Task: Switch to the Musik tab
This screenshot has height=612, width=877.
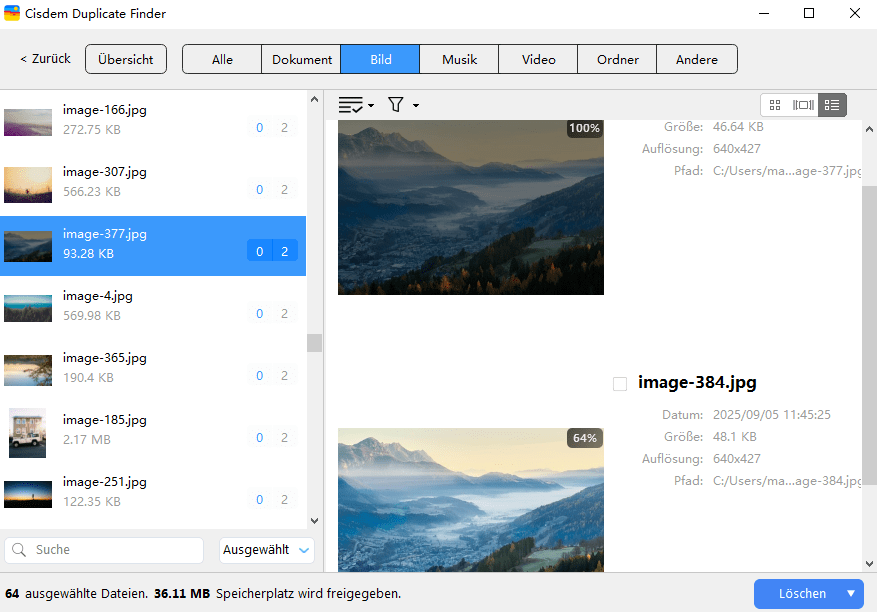Action: [459, 60]
